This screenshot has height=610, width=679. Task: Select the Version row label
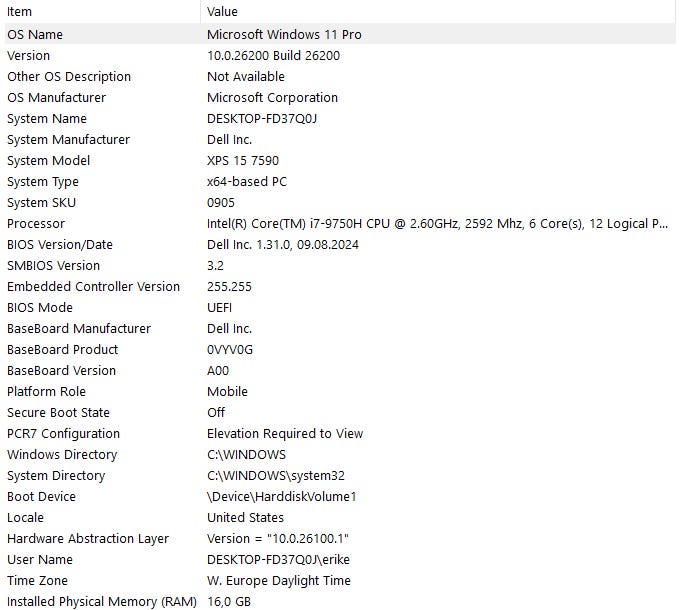[29, 55]
